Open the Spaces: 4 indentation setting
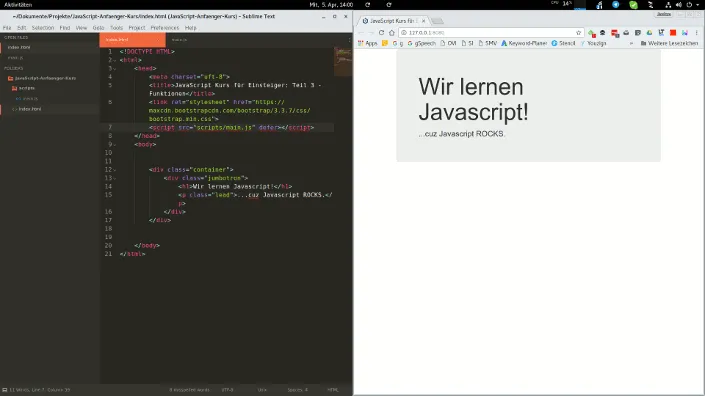 tap(298, 390)
